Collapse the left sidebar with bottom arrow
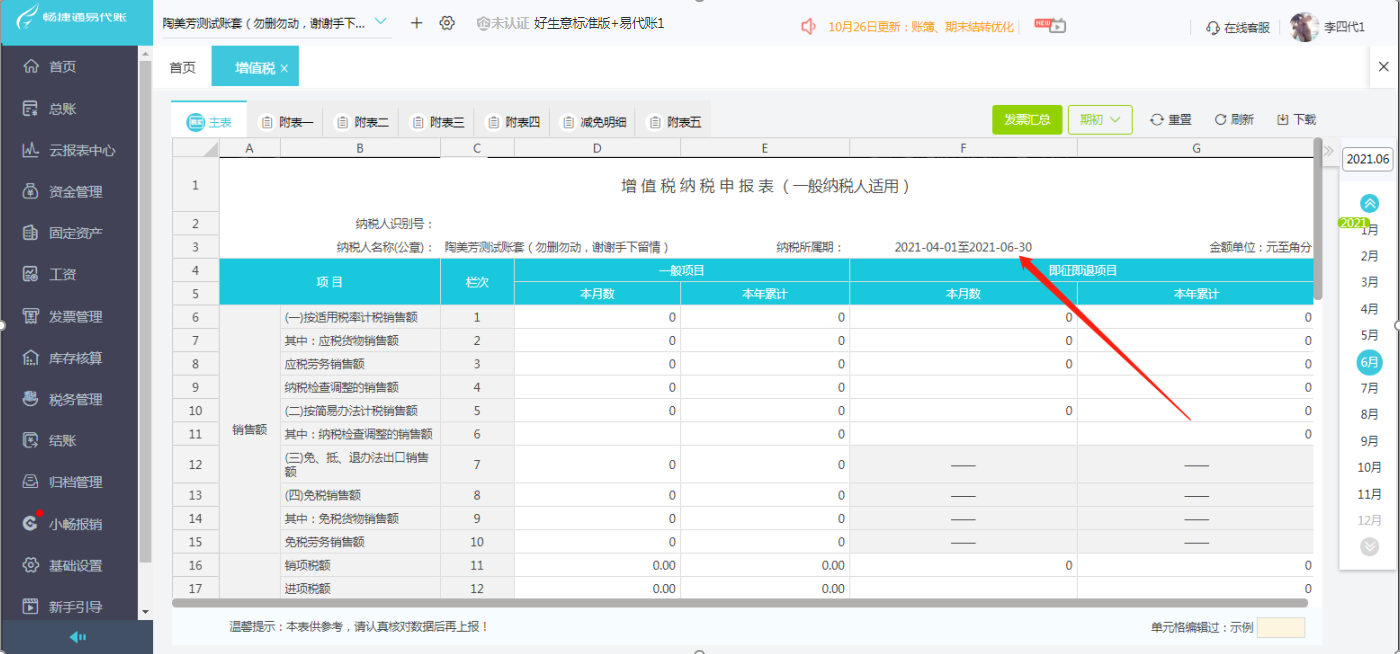This screenshot has width=1400, height=654. point(76,637)
